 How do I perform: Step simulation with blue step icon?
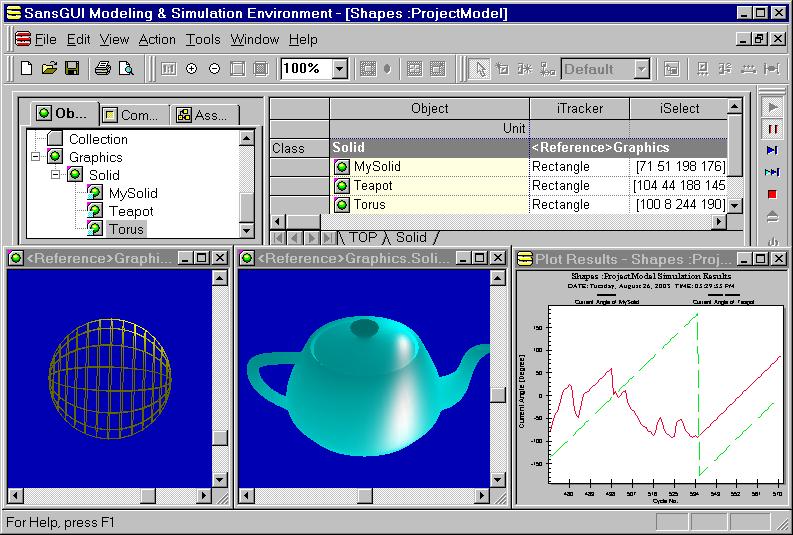pos(772,150)
